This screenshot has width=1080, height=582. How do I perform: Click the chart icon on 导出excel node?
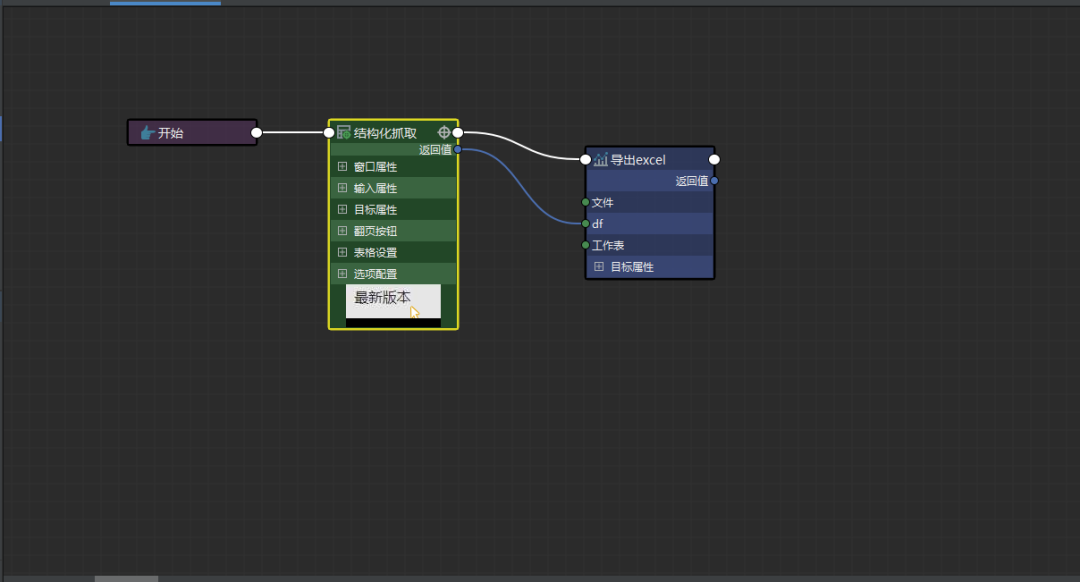click(x=600, y=160)
